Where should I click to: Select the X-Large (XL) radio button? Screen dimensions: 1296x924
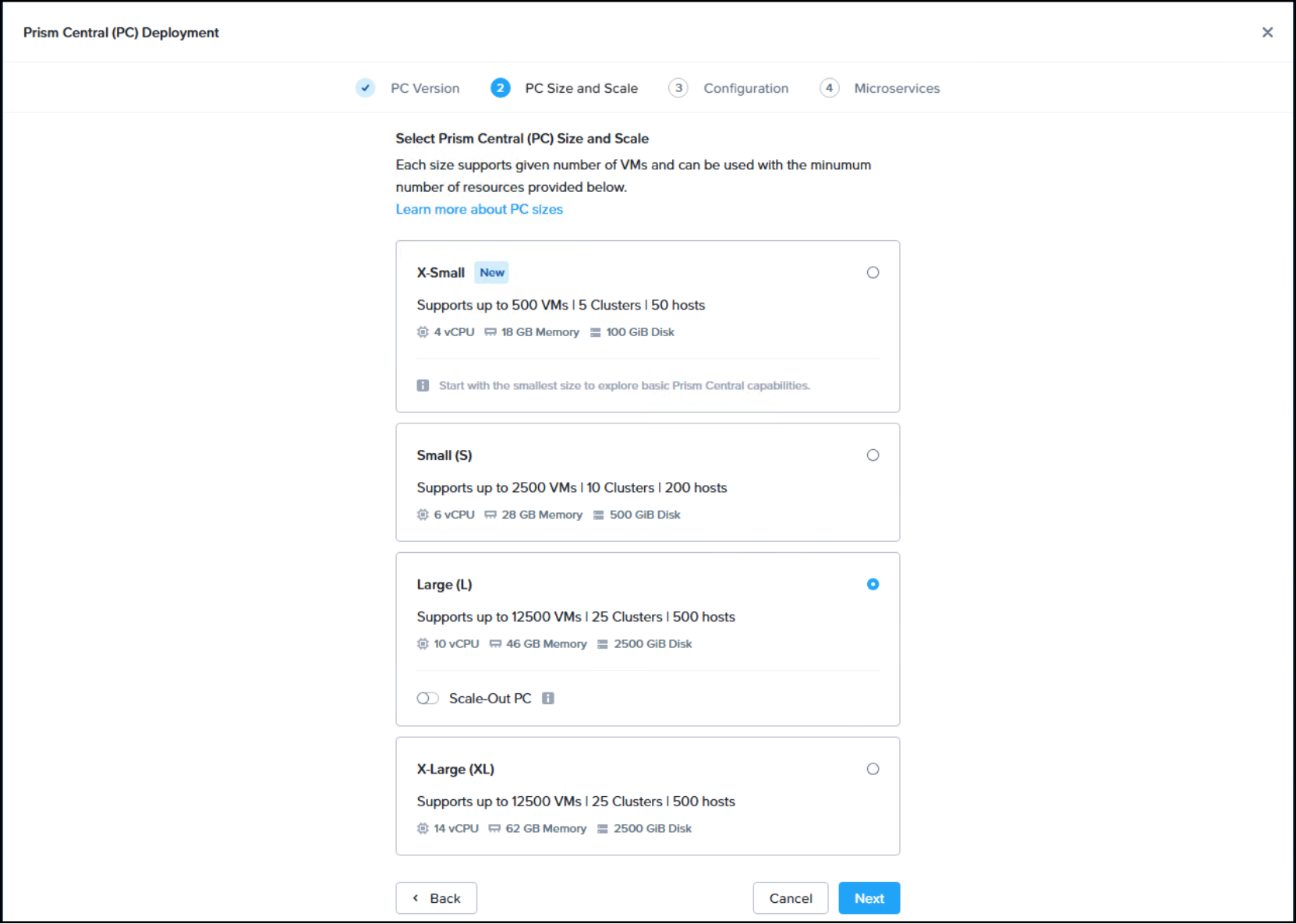(x=873, y=769)
